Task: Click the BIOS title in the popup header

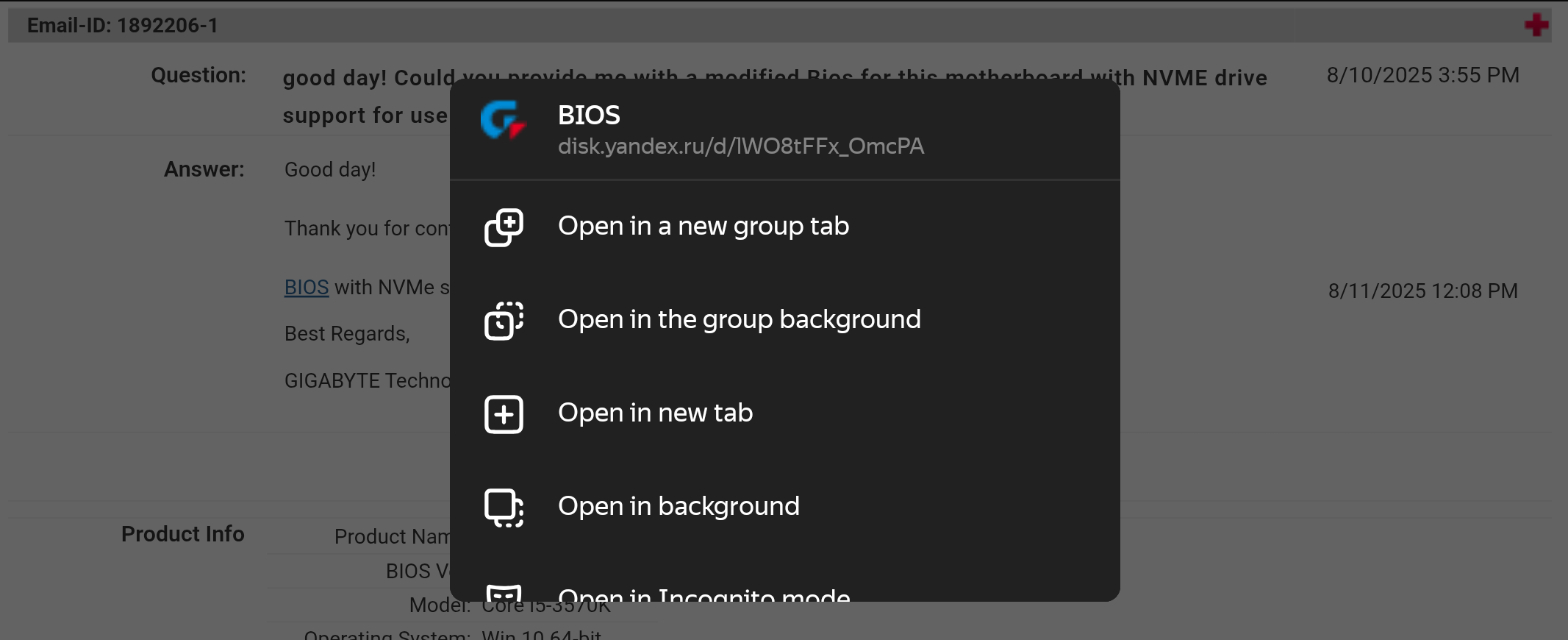Action: (589, 115)
